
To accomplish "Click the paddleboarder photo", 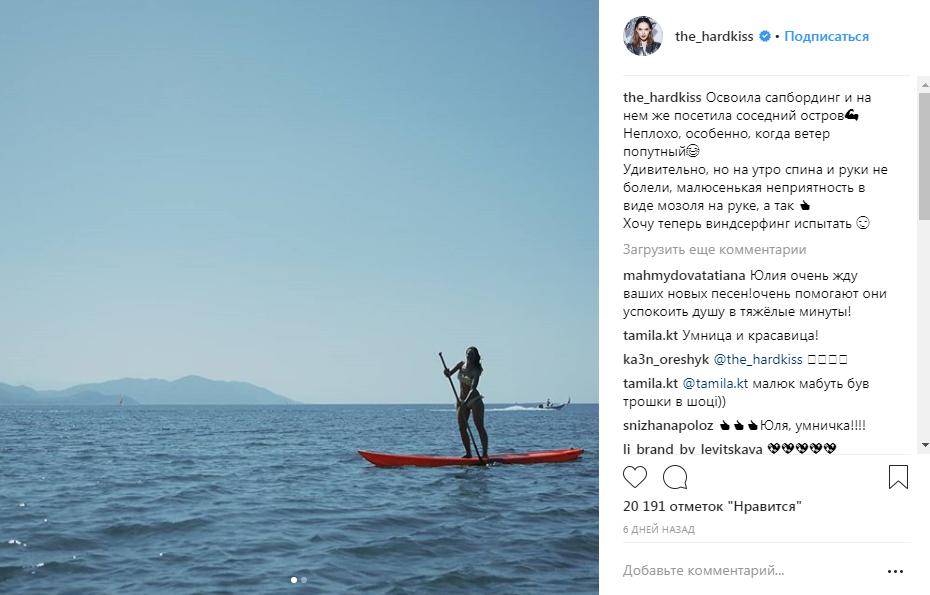I will tap(299, 297).
